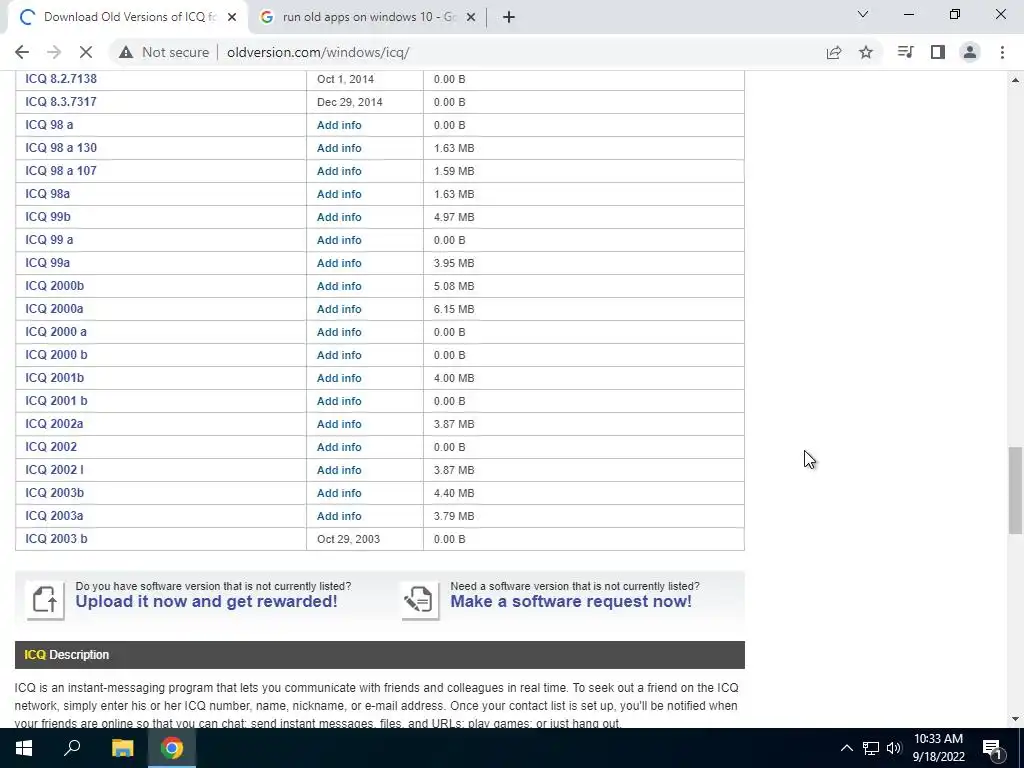
Task: Click the scrollbar up arrow
Action: (x=1015, y=80)
